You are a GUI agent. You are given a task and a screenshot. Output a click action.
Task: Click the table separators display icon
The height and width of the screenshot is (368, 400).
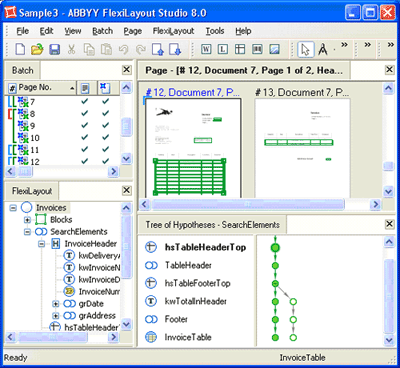point(240,49)
